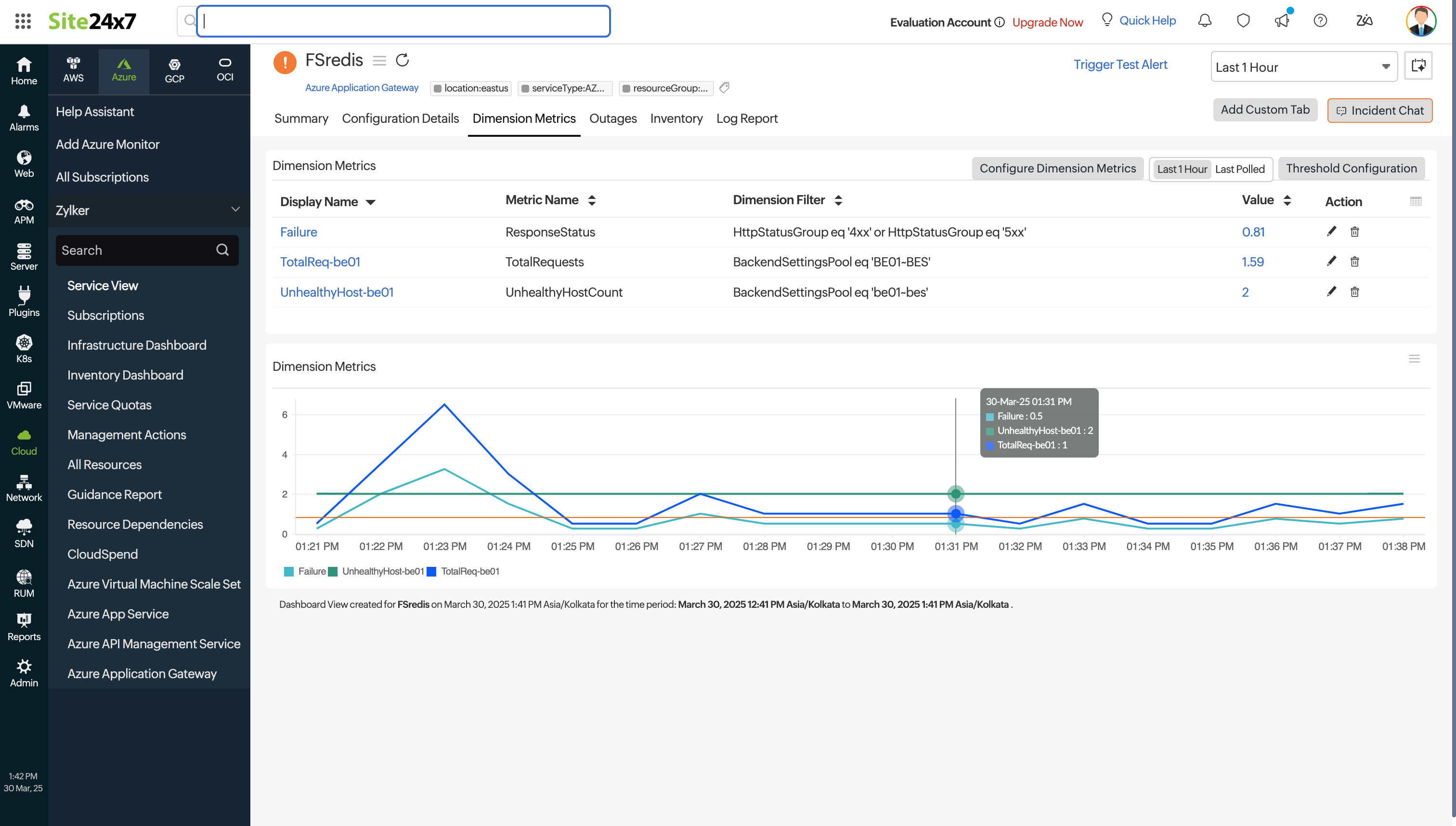Click Trigger Test Alert link
Image resolution: width=1456 pixels, height=826 pixels.
[1120, 65]
